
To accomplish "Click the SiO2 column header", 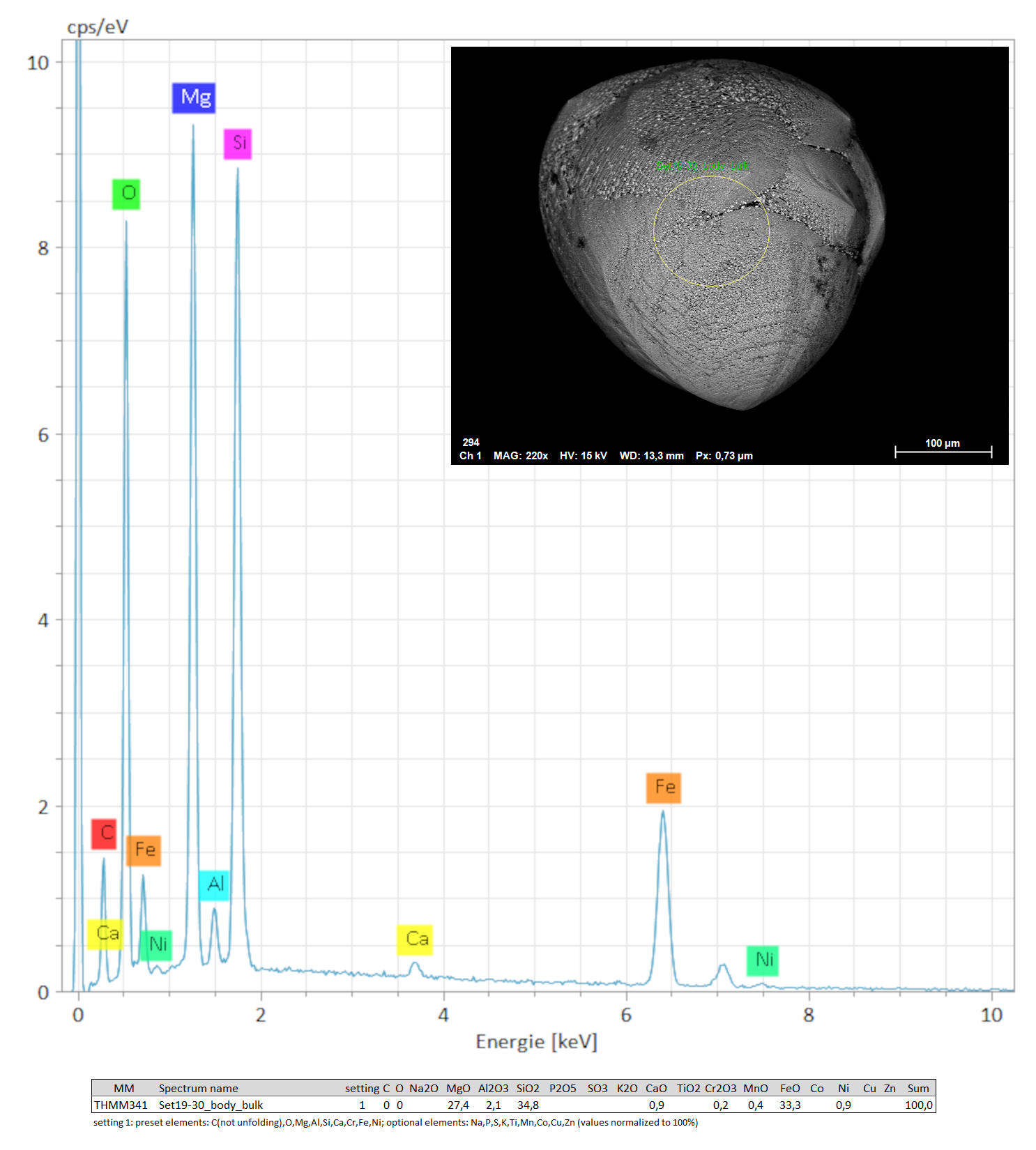I will click(x=528, y=1088).
